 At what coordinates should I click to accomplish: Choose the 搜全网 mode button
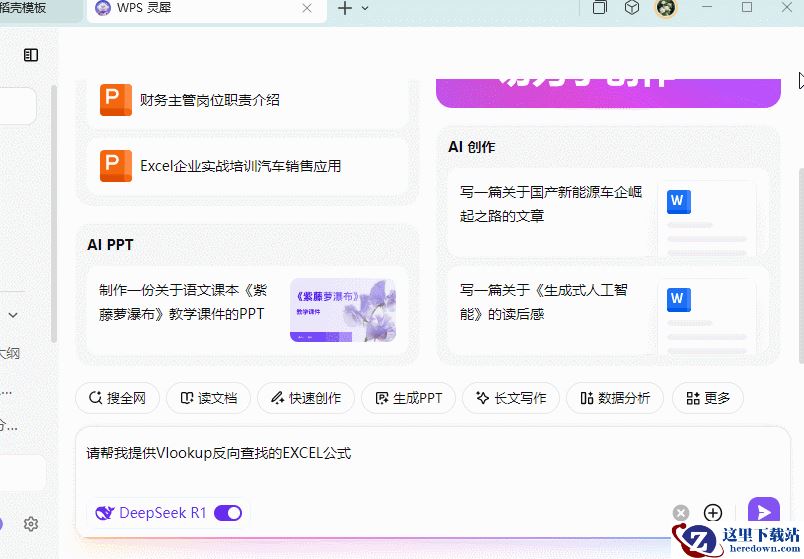click(117, 398)
